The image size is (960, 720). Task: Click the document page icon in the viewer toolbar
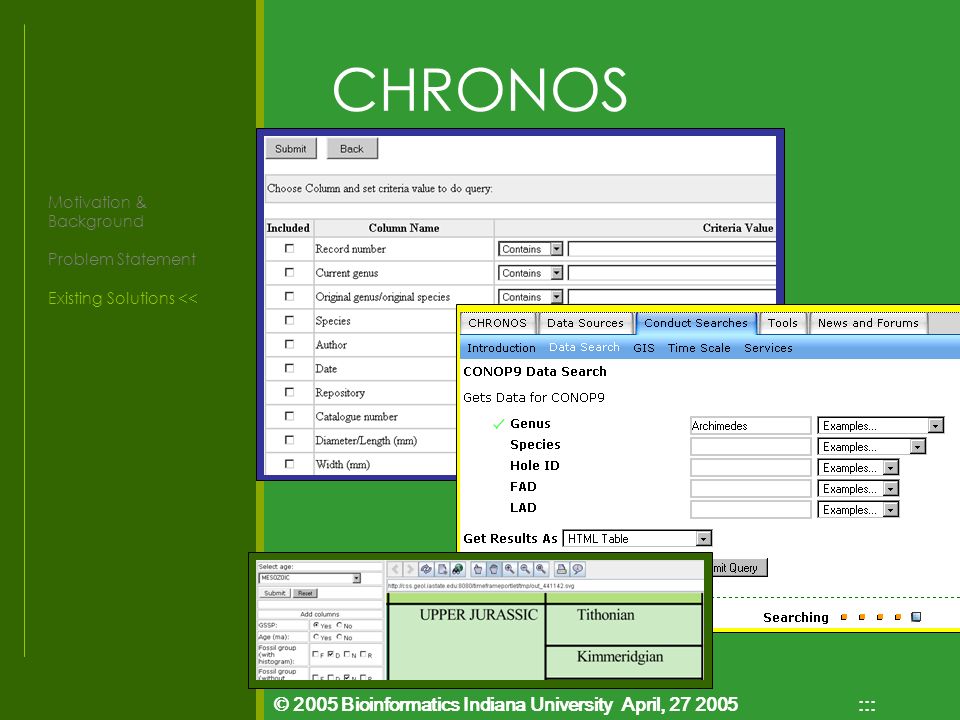point(442,569)
